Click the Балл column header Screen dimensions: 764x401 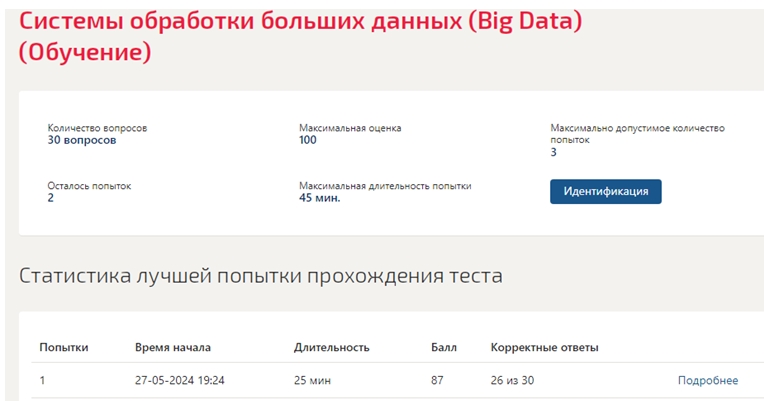[x=443, y=347]
